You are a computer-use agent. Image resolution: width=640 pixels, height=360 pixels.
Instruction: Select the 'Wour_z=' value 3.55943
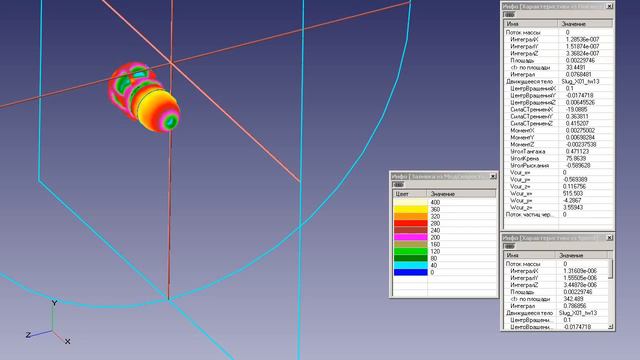click(573, 207)
